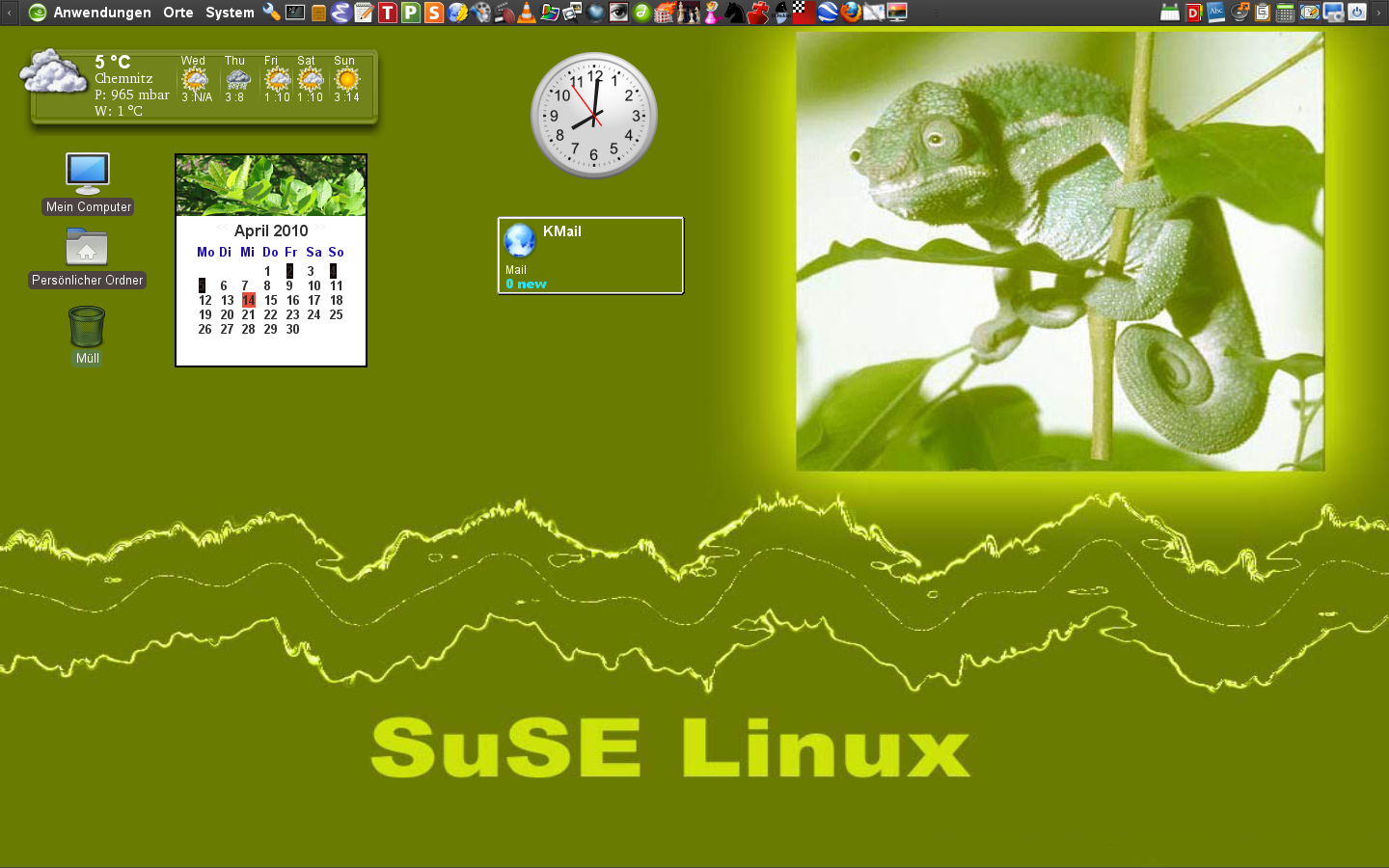Open the blue Abc book icon
1389x868 pixels.
1216,13
